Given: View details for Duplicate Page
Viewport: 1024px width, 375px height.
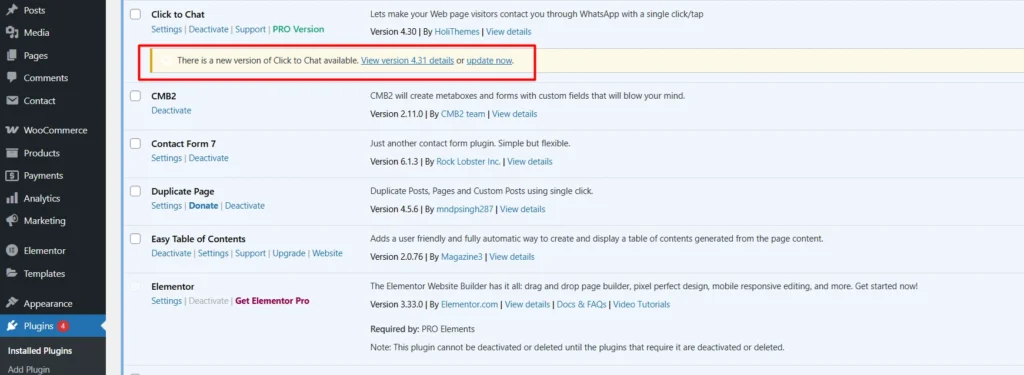Looking at the screenshot, I should click(x=522, y=209).
